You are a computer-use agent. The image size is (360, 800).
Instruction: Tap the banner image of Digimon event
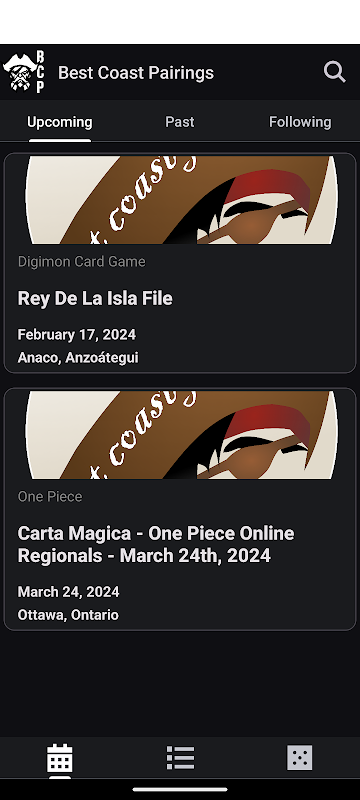point(180,199)
